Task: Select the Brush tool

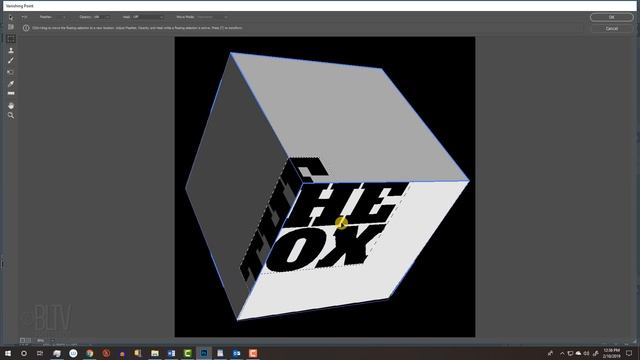Action: click(11, 60)
